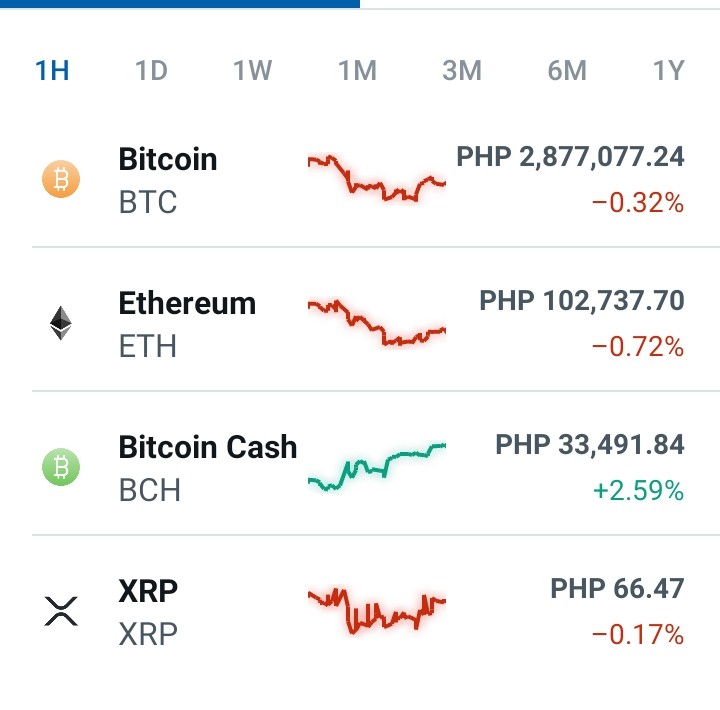Tap the -0.32% Bitcoin change value

point(638,203)
